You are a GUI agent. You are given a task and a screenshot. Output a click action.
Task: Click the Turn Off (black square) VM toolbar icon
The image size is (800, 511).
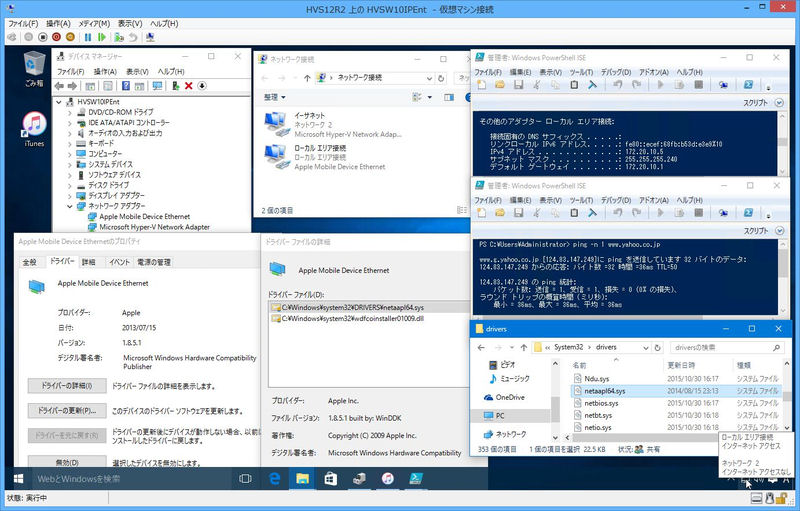[x=43, y=37]
